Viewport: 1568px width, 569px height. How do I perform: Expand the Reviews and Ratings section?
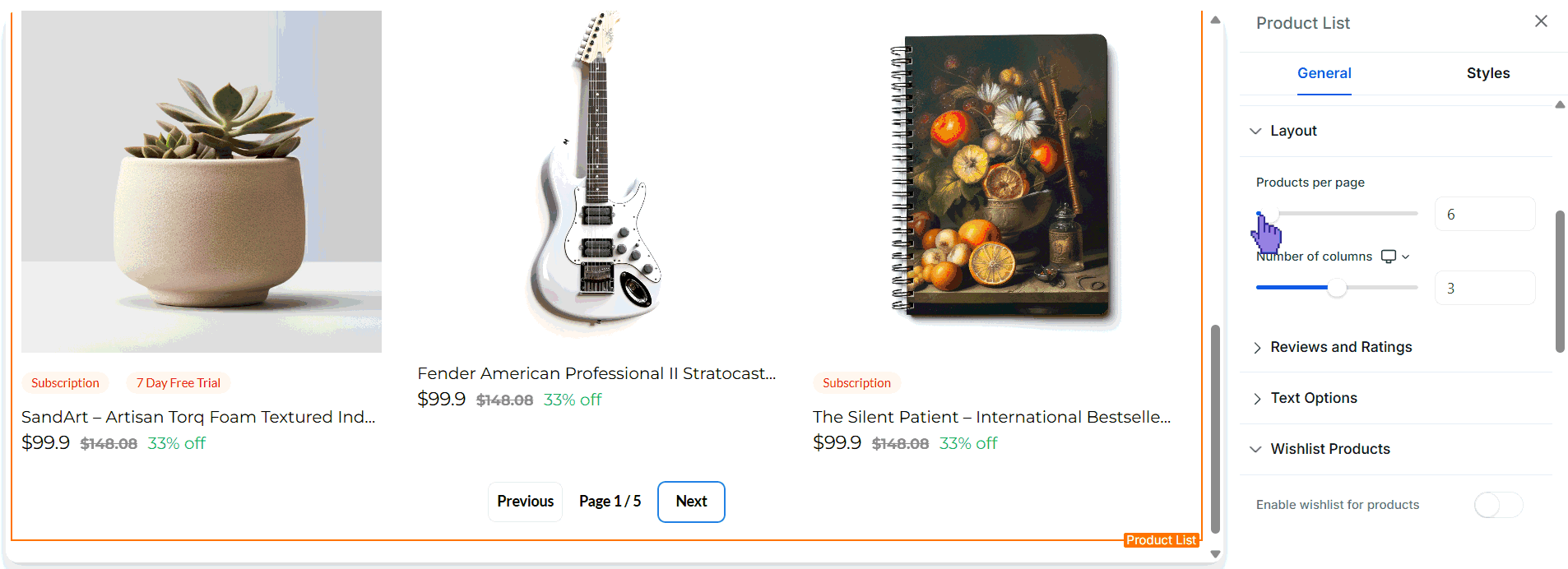click(1340, 347)
